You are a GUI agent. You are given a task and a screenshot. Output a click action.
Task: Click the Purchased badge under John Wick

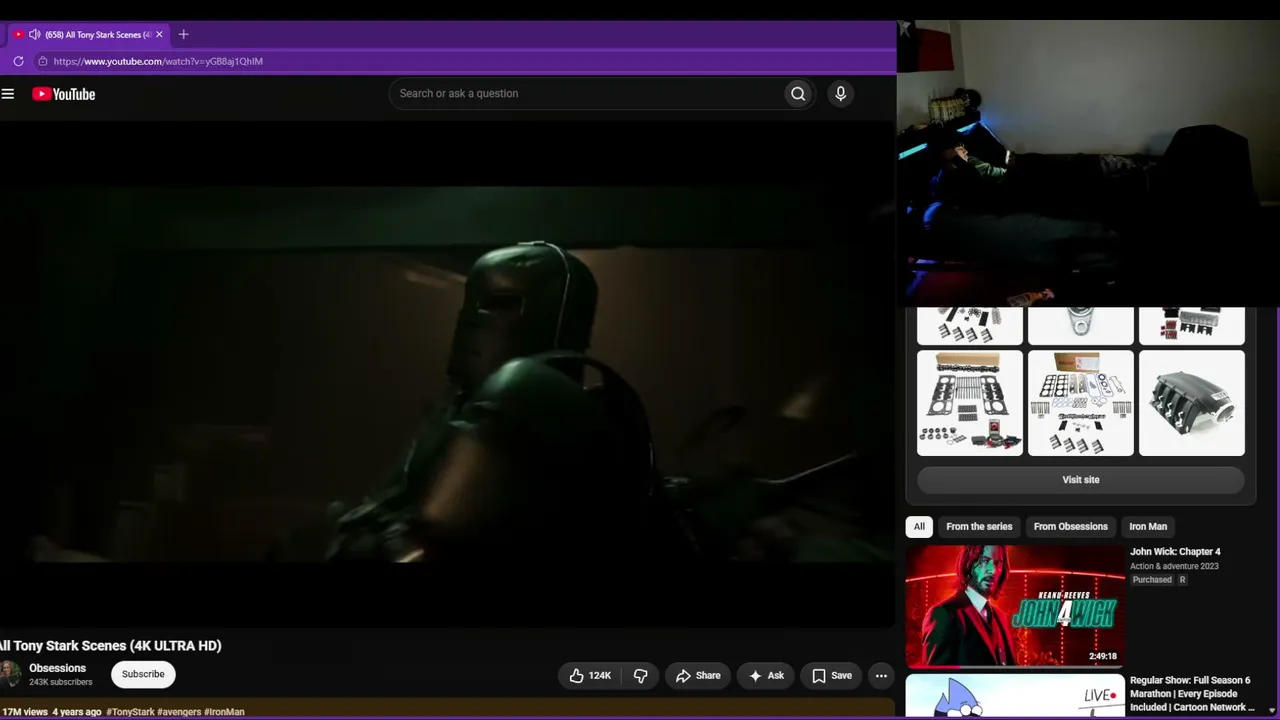click(1152, 580)
